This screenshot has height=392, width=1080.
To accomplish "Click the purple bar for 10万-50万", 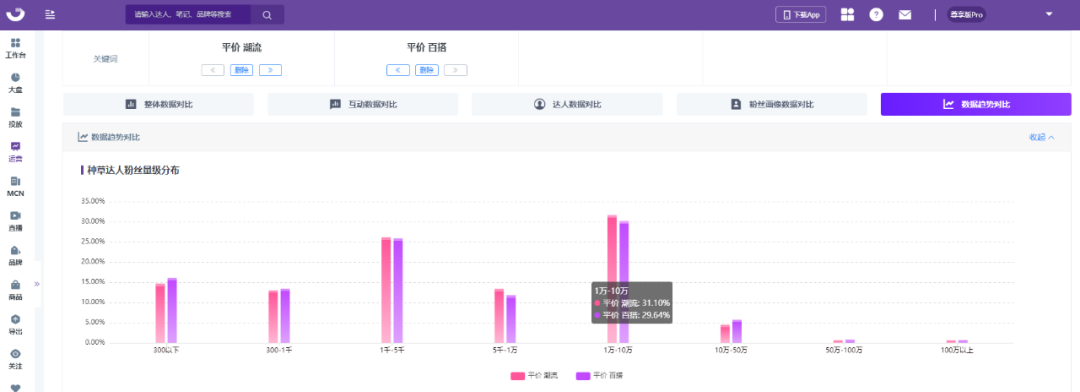I will tap(737, 331).
